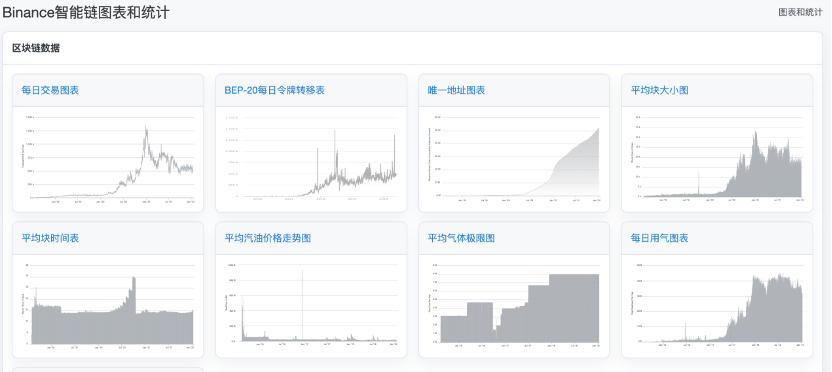Open the 唯一地址图表 link

[x=456, y=90]
